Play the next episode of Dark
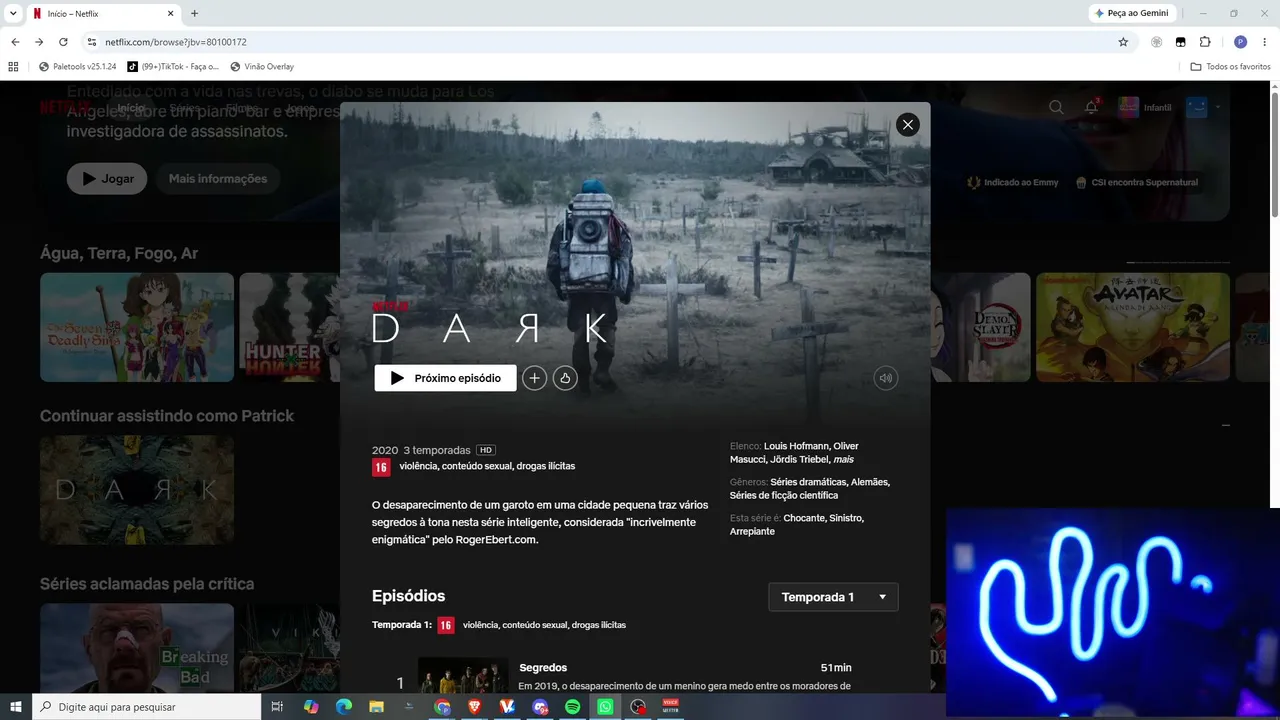This screenshot has height=720, width=1280. (445, 378)
